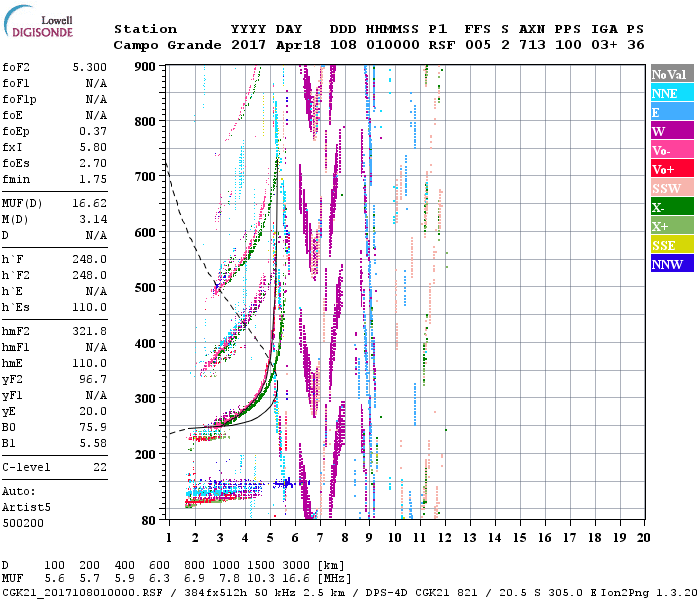Click the Lowell Digisonde logo

coord(38,22)
